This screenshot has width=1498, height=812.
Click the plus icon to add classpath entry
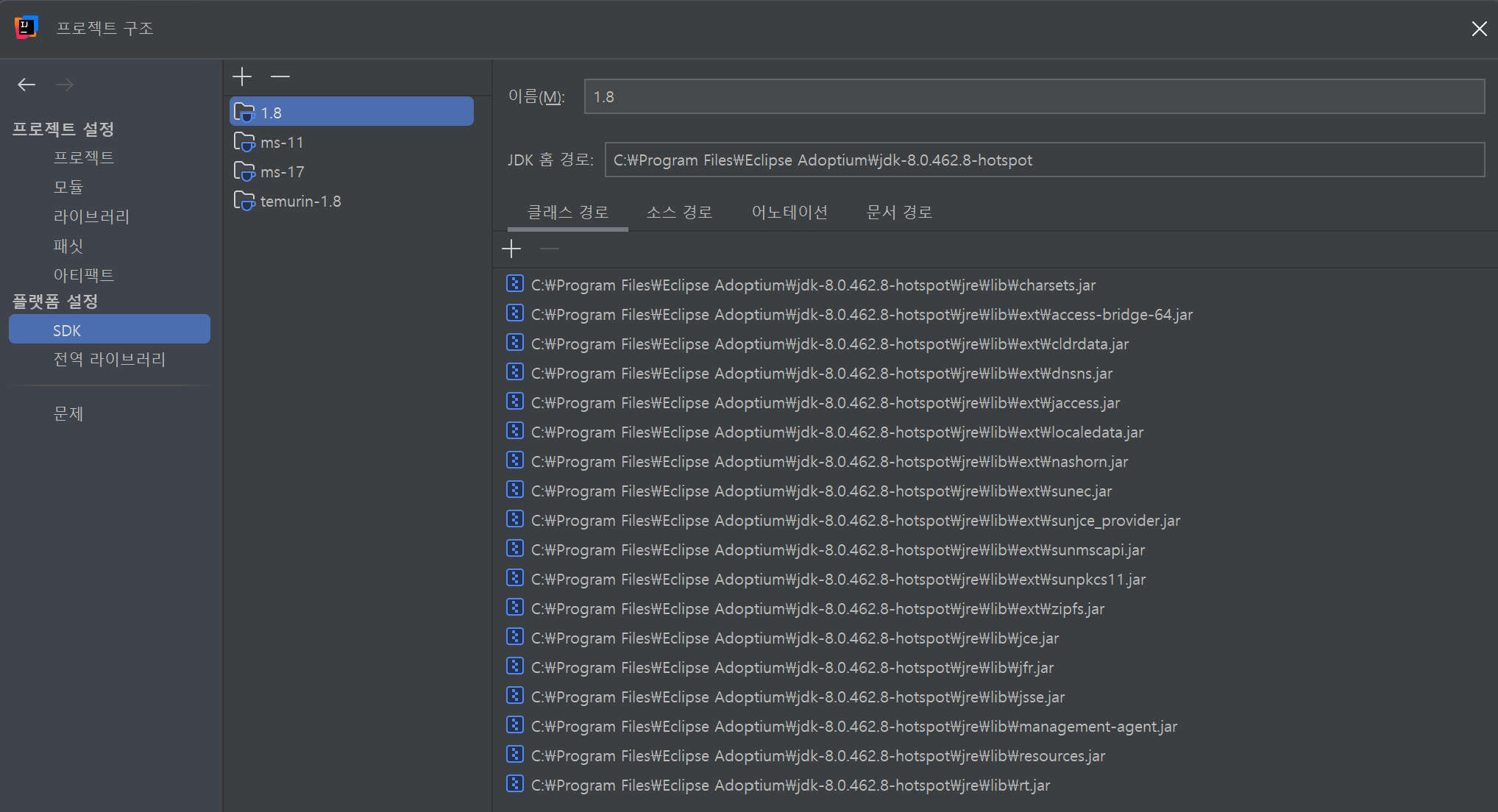(x=511, y=249)
